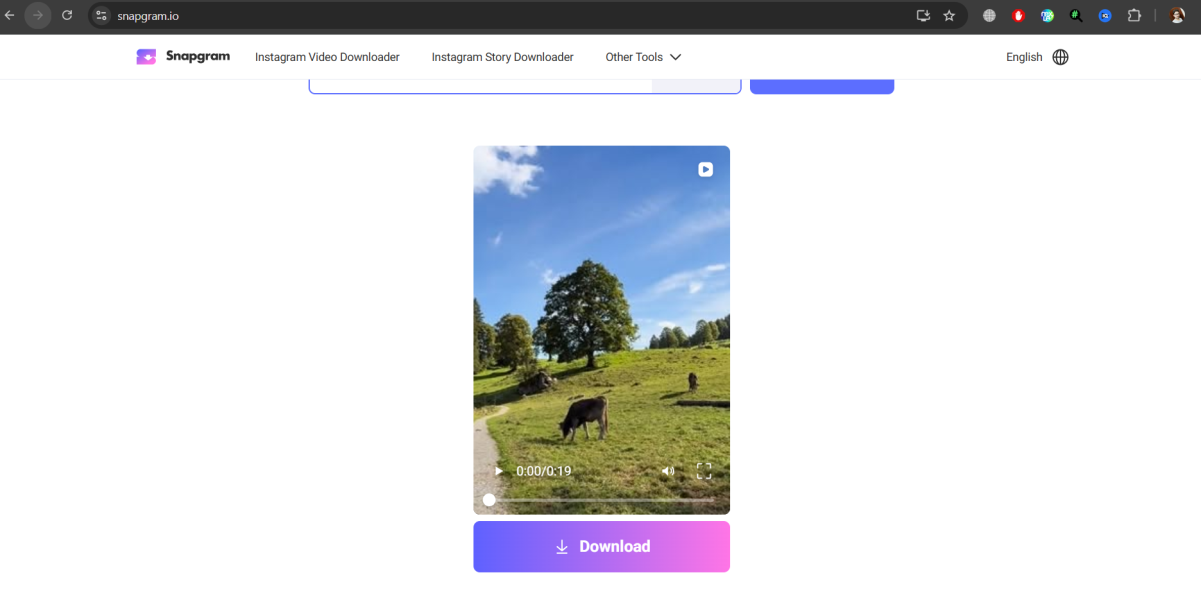Open Instagram Story Downloader
The width and height of the screenshot is (1201, 616).
[x=502, y=57]
